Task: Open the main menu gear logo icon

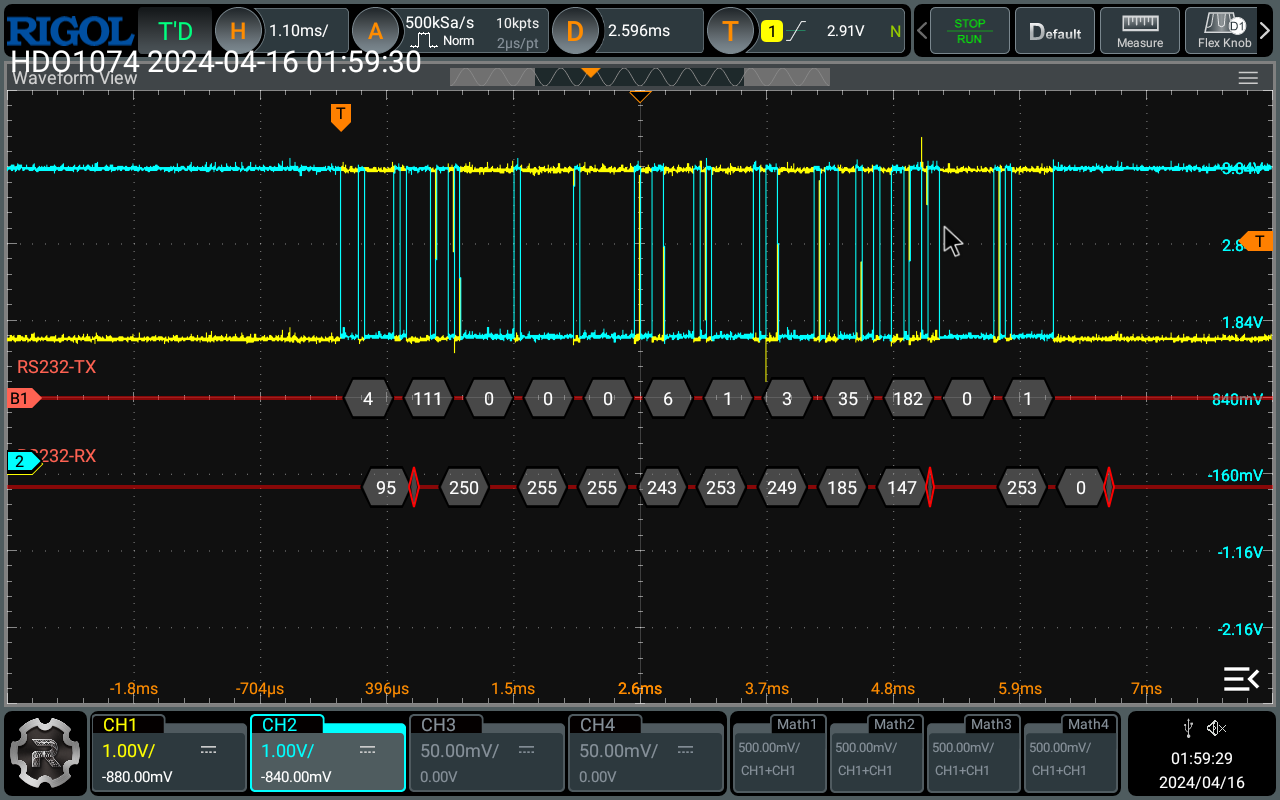Action: [45, 752]
